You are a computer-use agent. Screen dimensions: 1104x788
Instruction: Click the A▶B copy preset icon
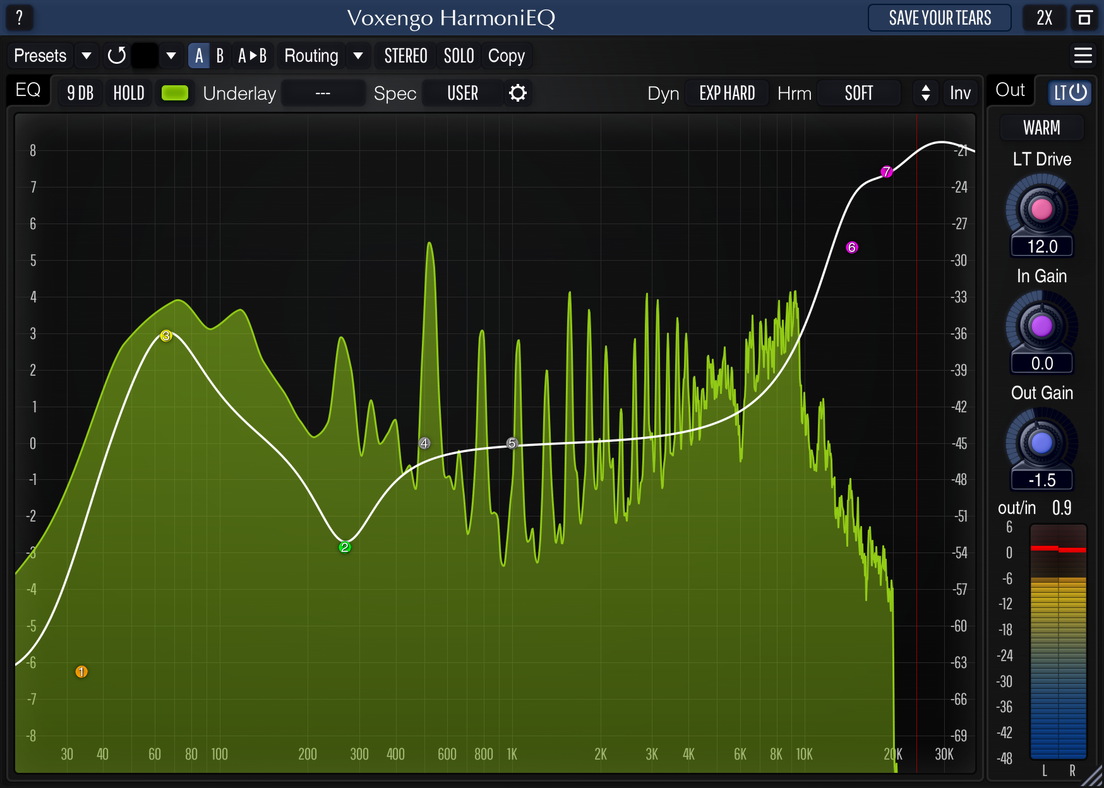point(252,55)
